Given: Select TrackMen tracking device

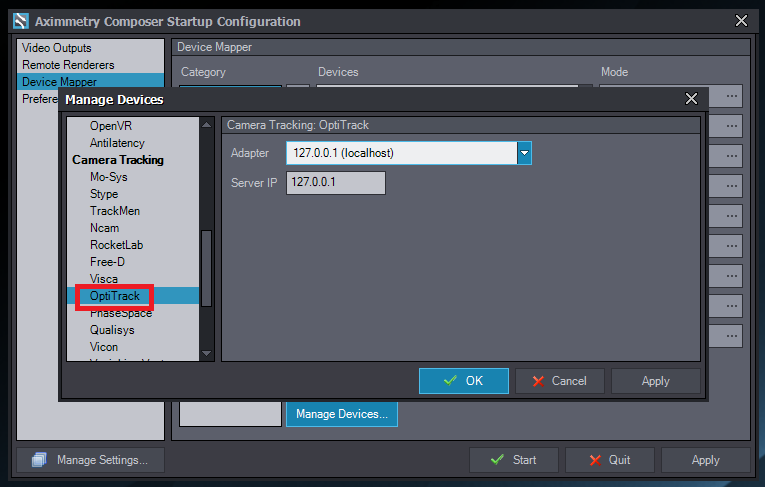Looking at the screenshot, I should (x=115, y=211).
